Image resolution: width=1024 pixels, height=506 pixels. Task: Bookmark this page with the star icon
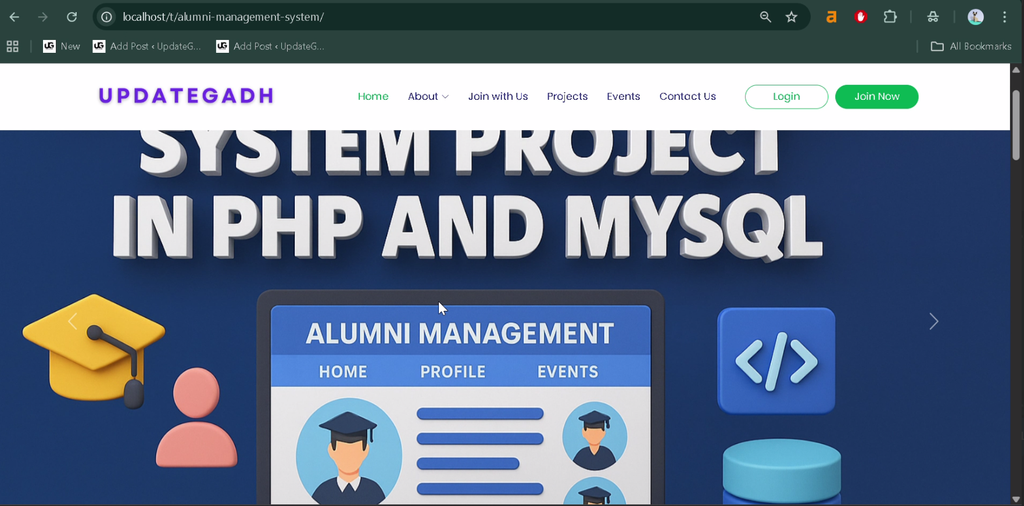click(x=792, y=17)
